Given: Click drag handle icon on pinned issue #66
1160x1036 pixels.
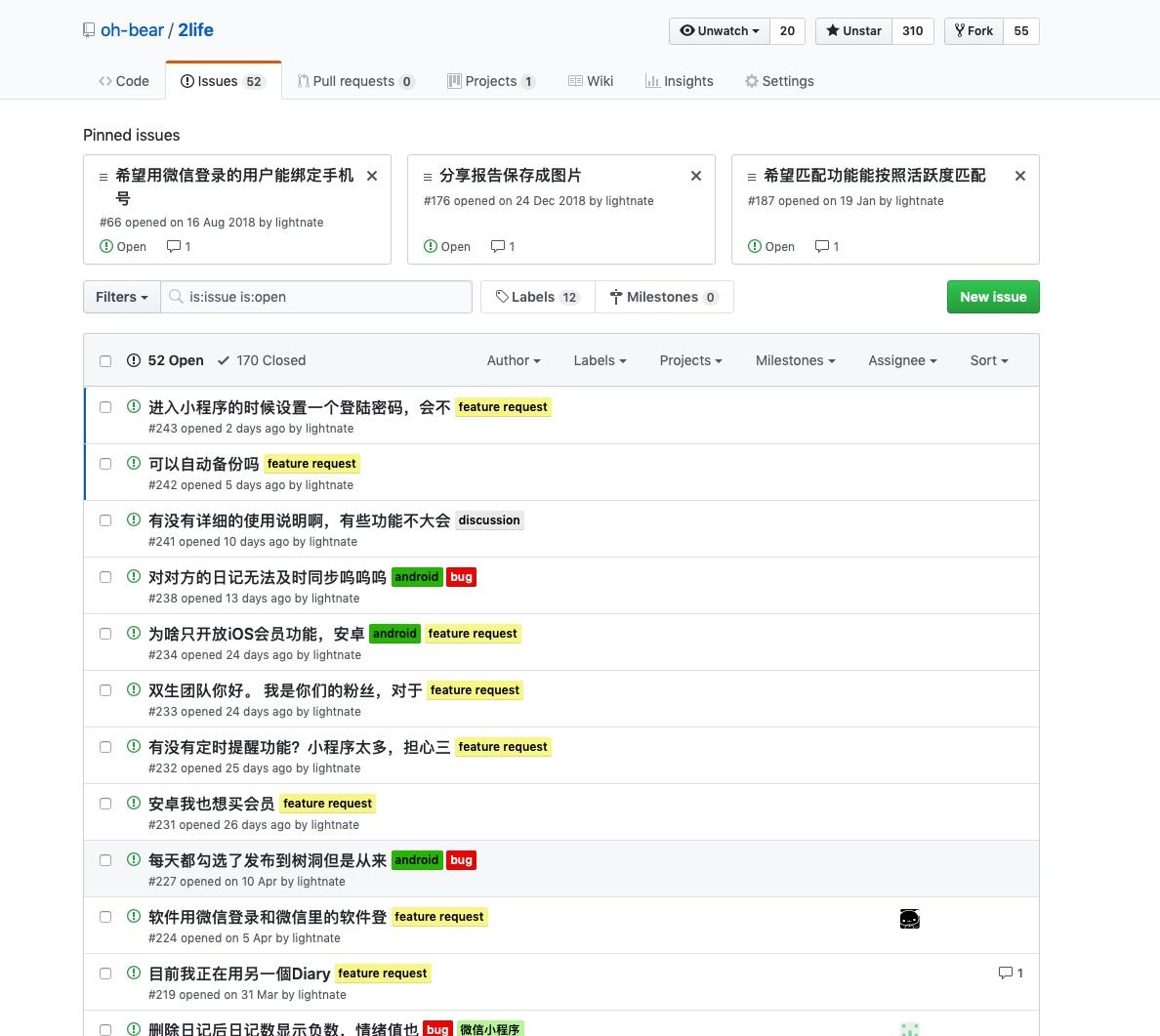Looking at the screenshot, I should (104, 177).
